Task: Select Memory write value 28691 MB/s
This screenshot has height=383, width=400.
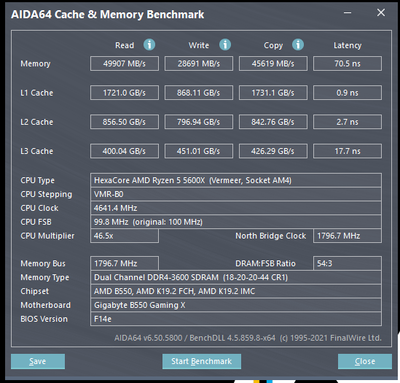Action: coord(199,64)
